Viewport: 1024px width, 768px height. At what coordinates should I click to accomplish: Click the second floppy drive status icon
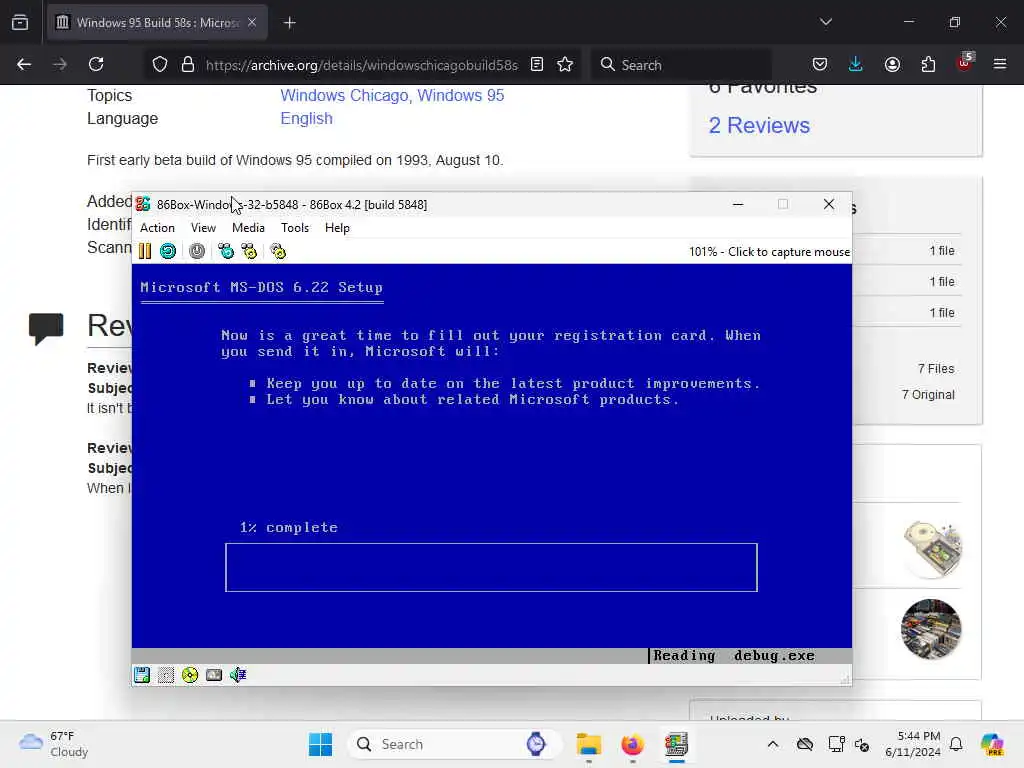166,675
